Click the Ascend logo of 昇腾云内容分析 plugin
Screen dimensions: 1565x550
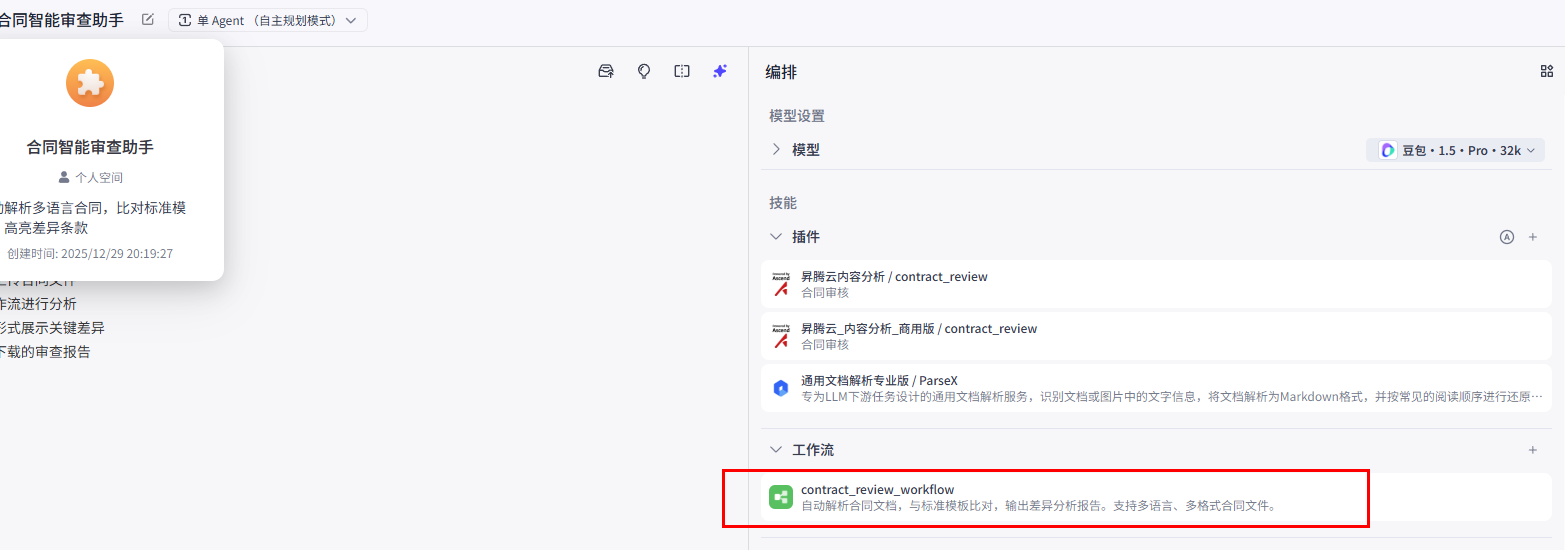[x=781, y=284]
